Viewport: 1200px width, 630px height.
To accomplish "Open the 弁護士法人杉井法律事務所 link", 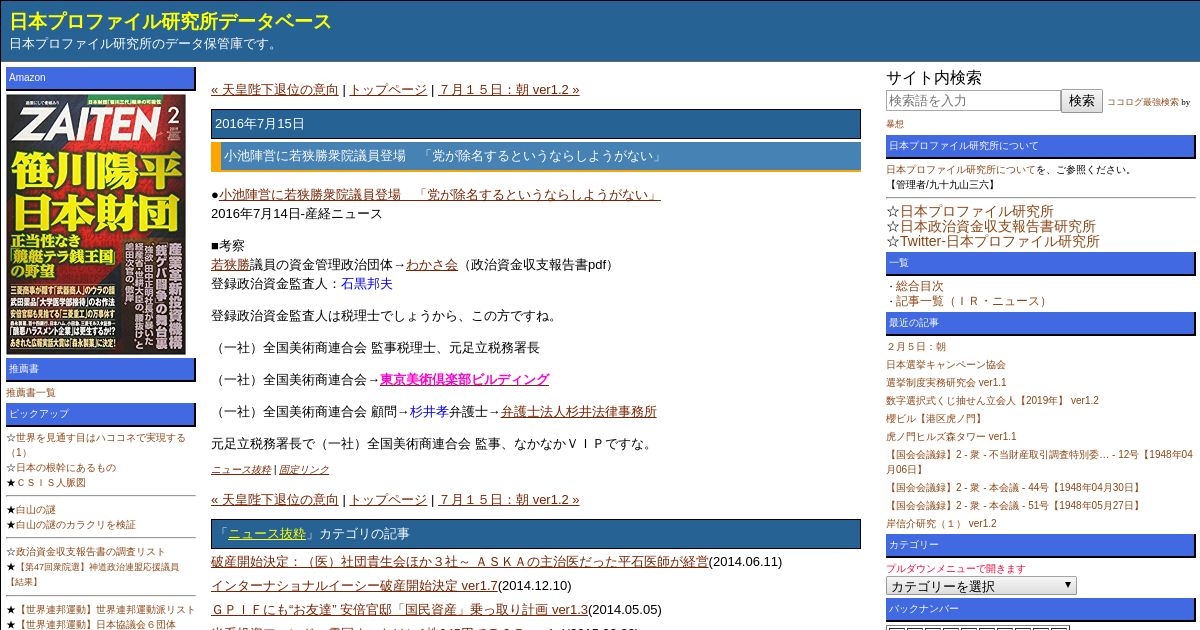I will [x=579, y=412].
